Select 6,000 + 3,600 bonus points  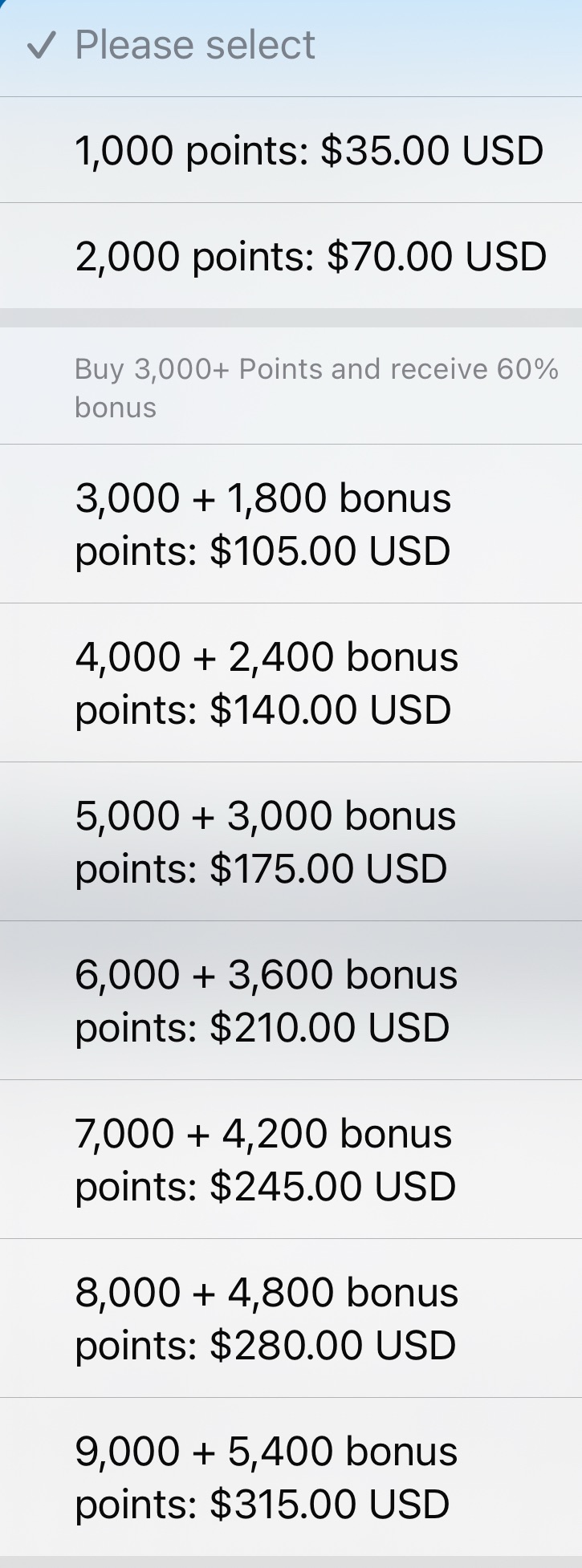pos(266,1001)
